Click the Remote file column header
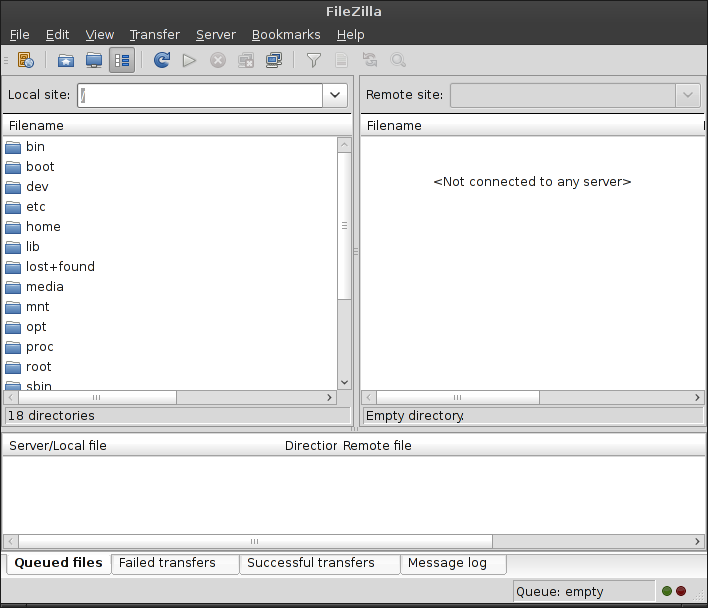The width and height of the screenshot is (708, 608). [x=522, y=446]
